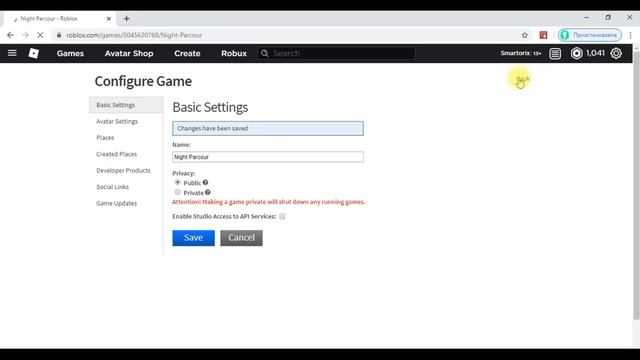Enable Studio Access to API Services checkbox
This screenshot has width=640, height=360.
[282, 216]
